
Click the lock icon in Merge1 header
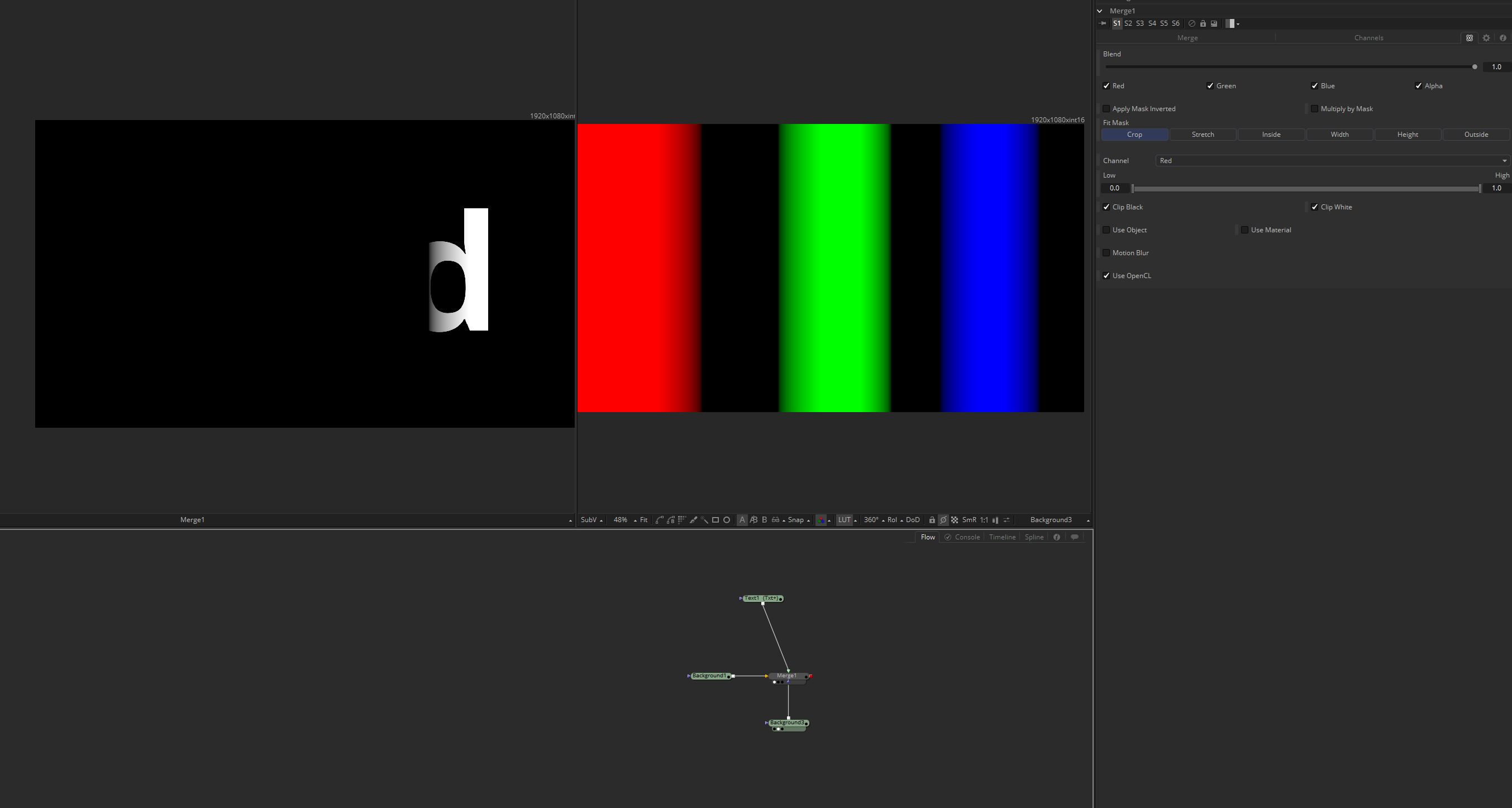point(1203,23)
